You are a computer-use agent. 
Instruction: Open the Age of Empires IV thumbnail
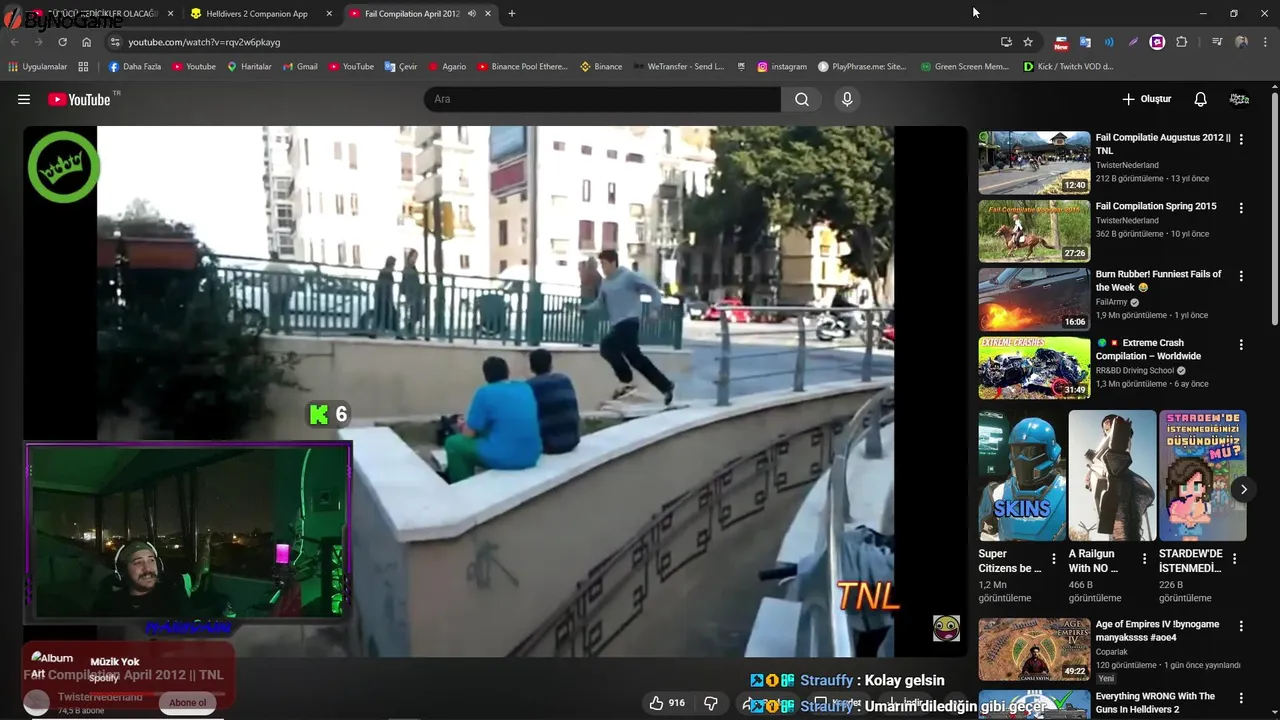1034,649
